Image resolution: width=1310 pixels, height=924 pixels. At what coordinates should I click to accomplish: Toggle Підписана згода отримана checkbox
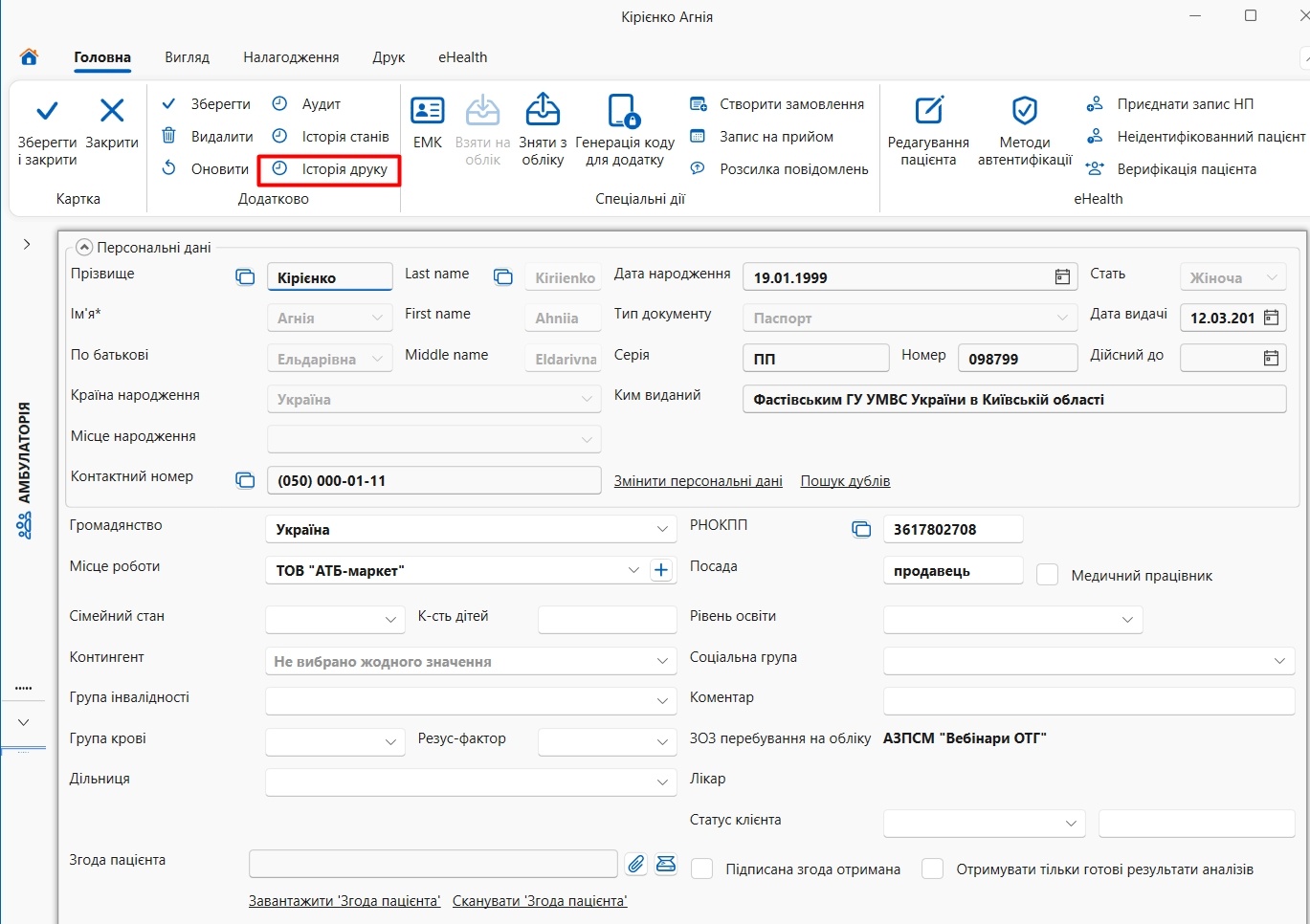click(x=702, y=869)
